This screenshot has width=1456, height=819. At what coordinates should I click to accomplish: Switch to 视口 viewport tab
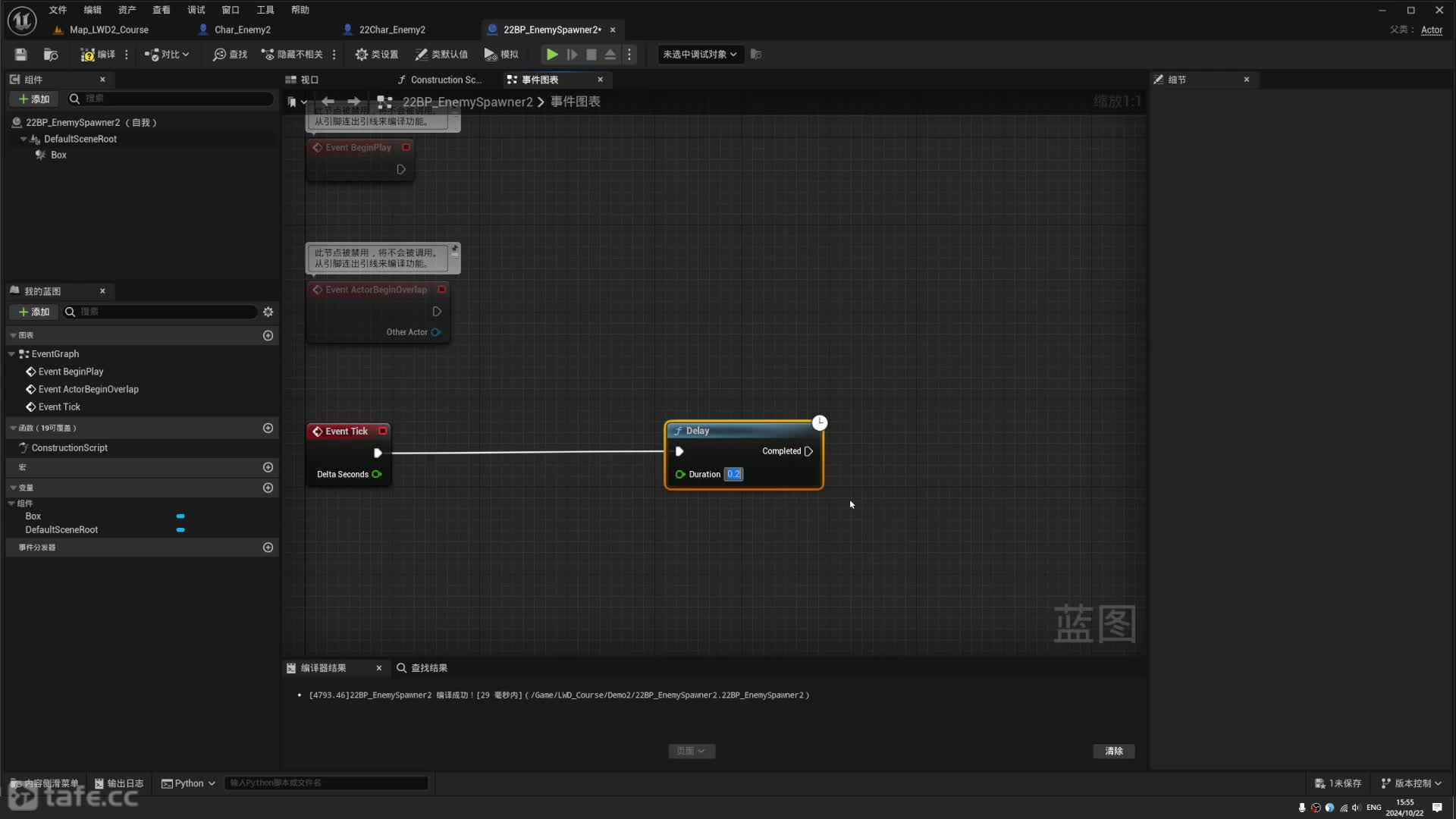(x=302, y=80)
